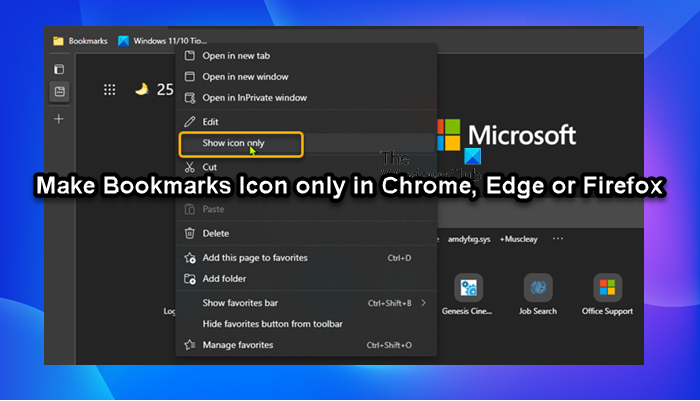Click the Microsoft logo
This screenshot has width=700, height=401.
click(x=506, y=134)
